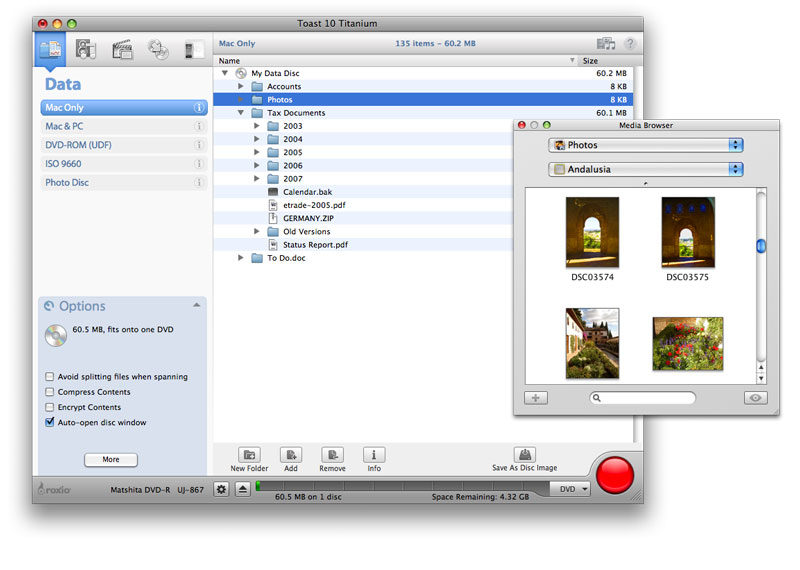Screen dimensions: 800x570
Task: Open recorder settings gear icon
Action: coord(222,489)
